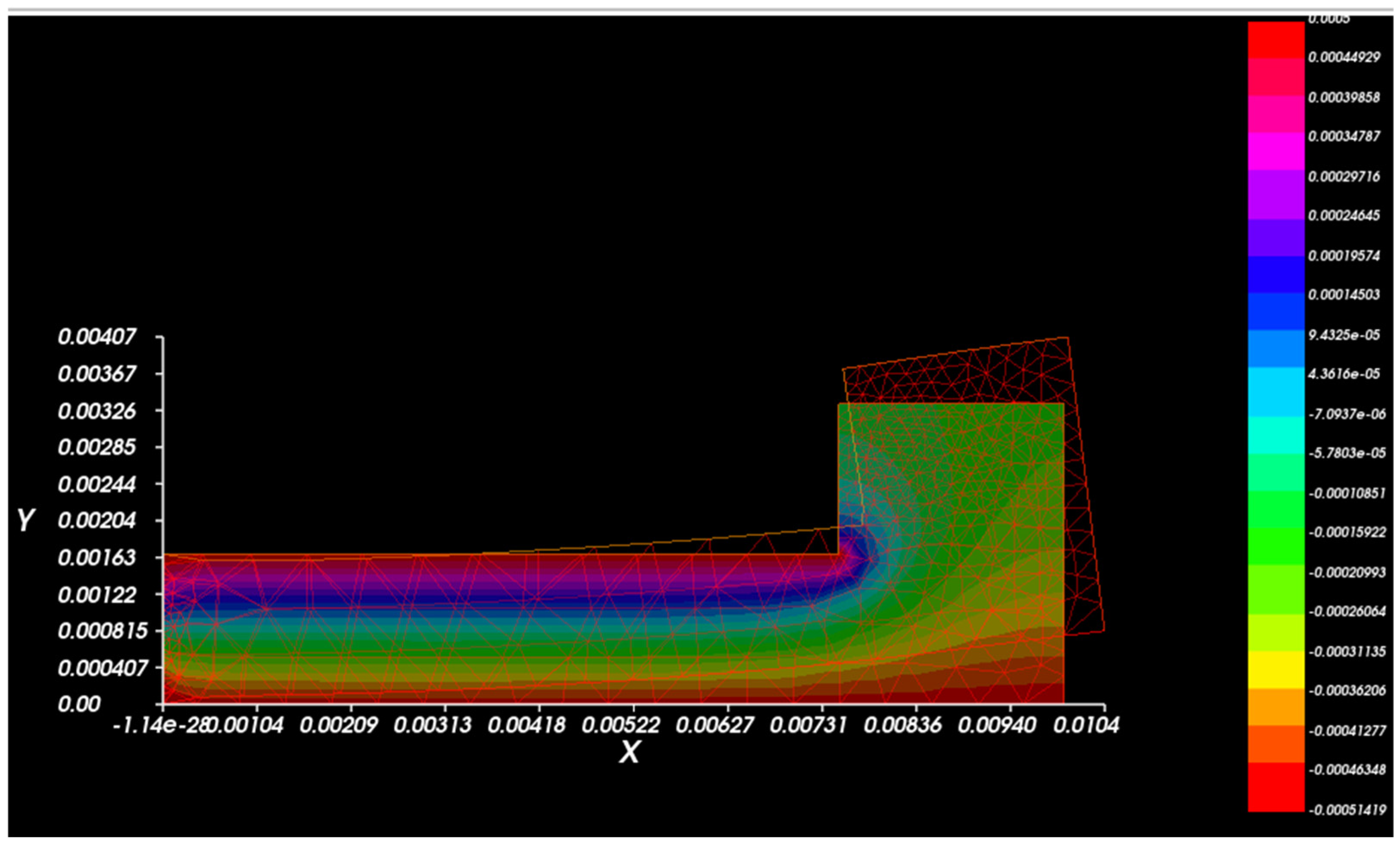Select Y-axis tick label 0.00163
The image size is (1400, 846).
97,557
